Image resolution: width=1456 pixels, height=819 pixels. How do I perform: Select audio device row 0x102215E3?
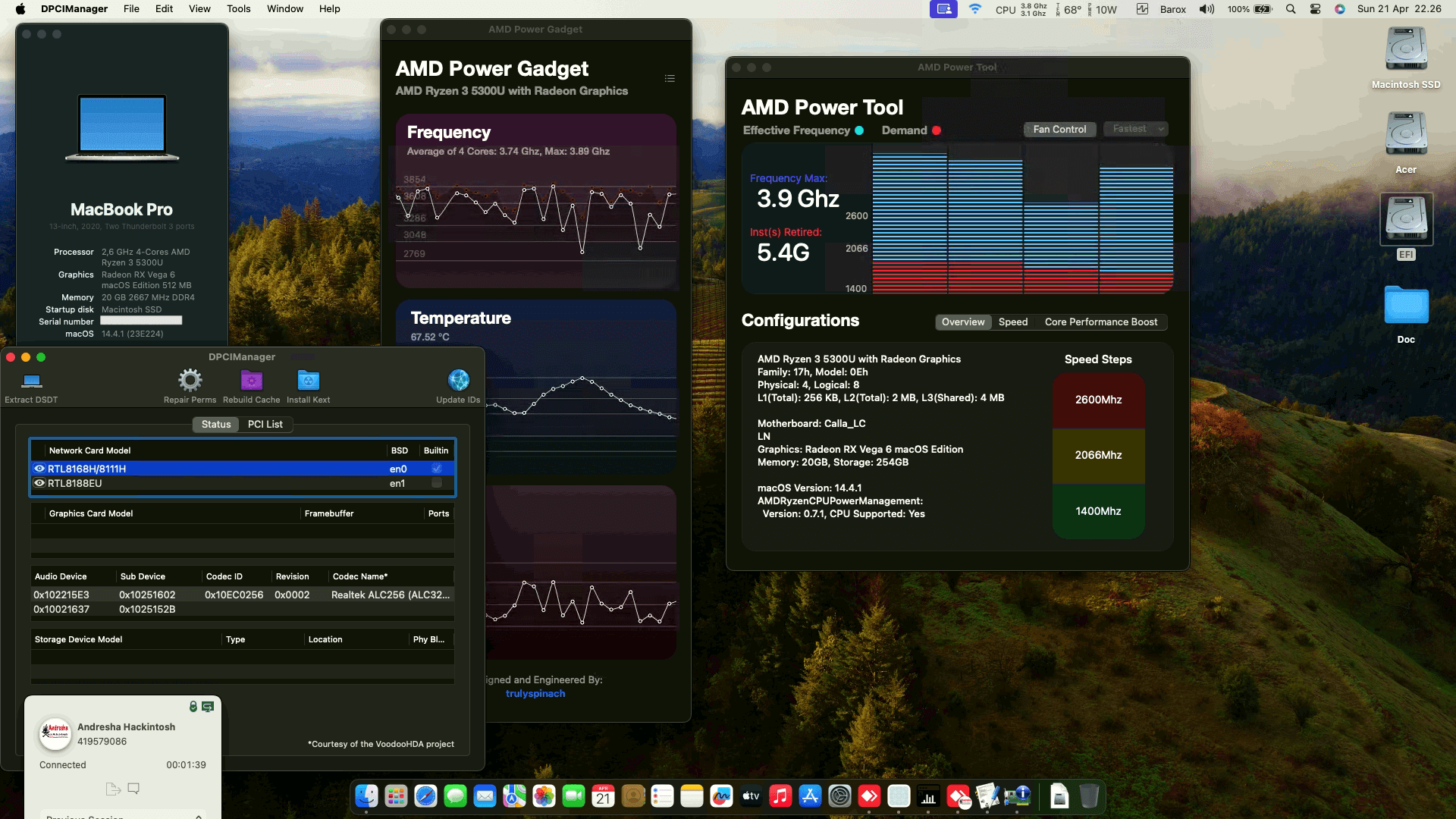(243, 595)
